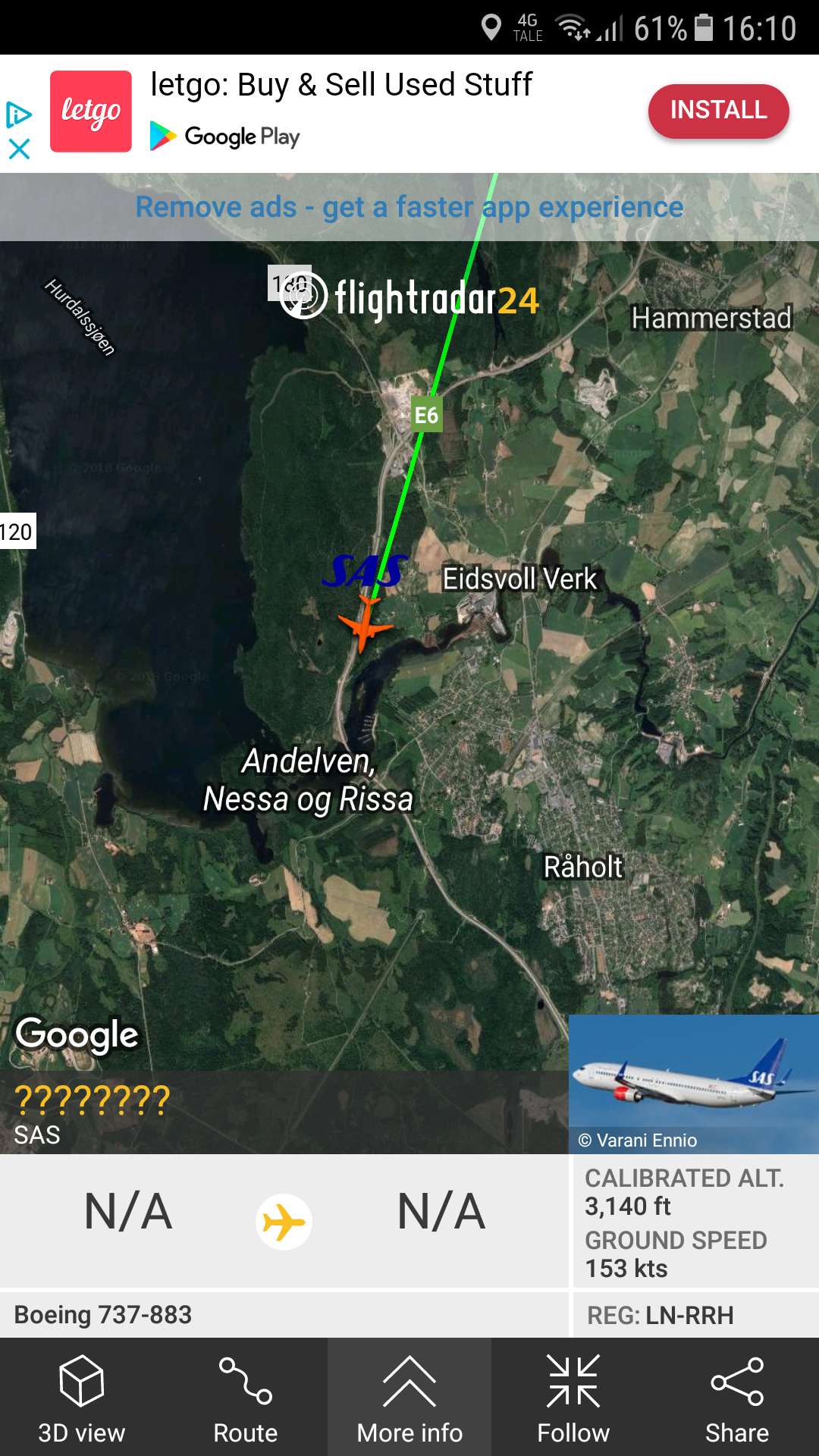Viewport: 819px width, 1456px height.
Task: Tap the letgo app logo
Action: [x=91, y=111]
